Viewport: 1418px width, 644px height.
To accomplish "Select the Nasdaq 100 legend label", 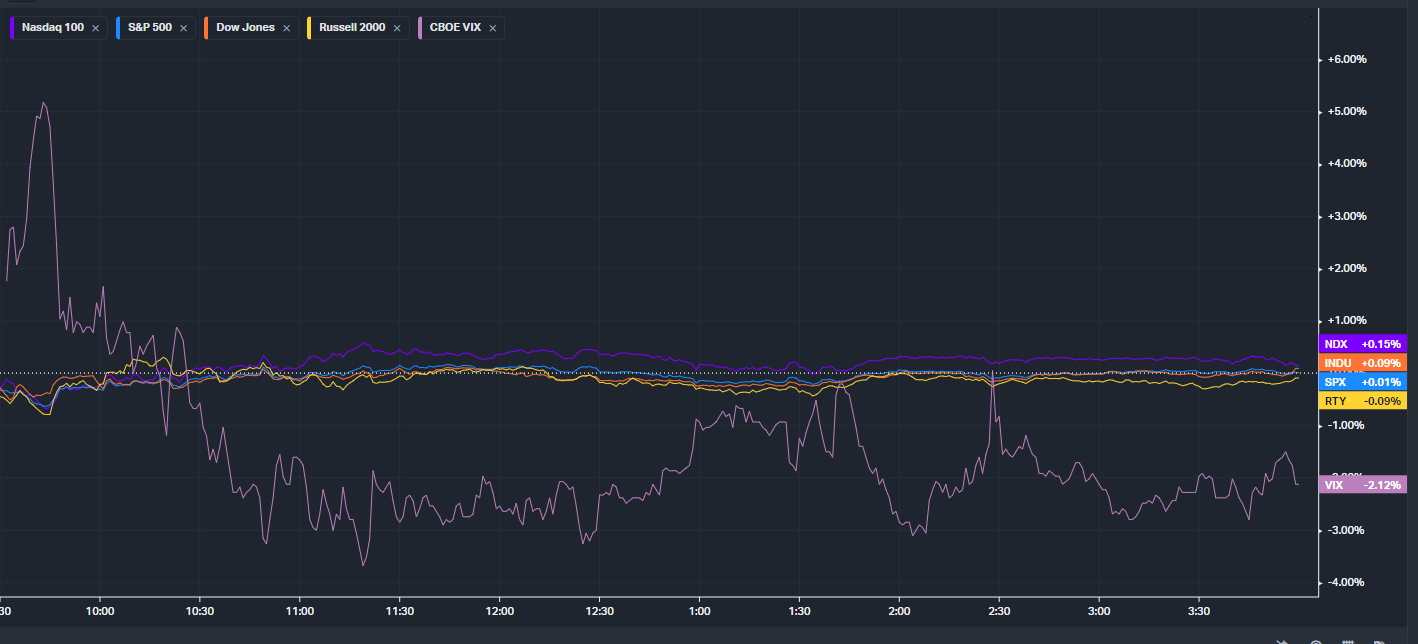I will tap(53, 28).
